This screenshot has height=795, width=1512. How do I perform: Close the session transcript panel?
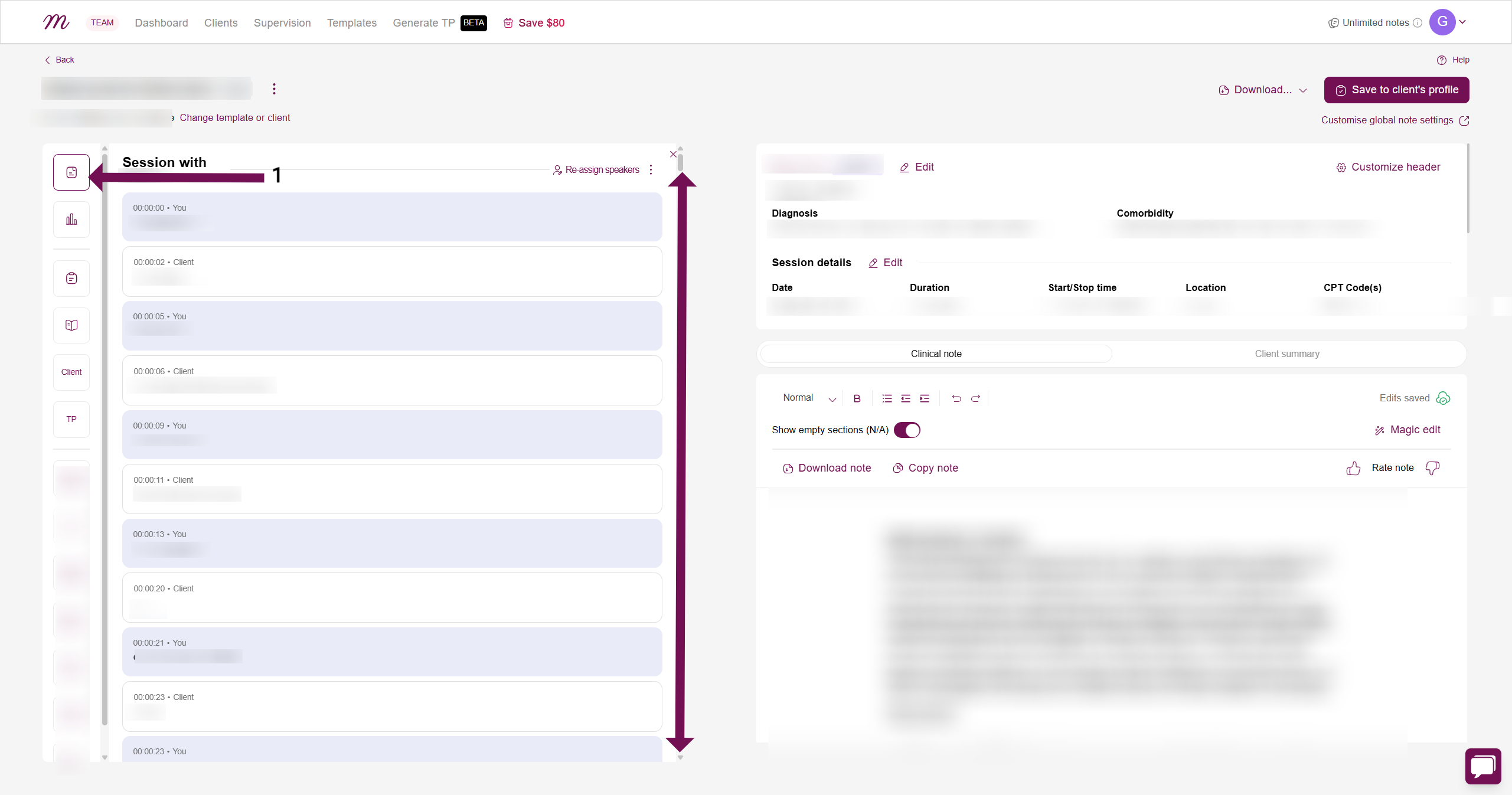(673, 155)
